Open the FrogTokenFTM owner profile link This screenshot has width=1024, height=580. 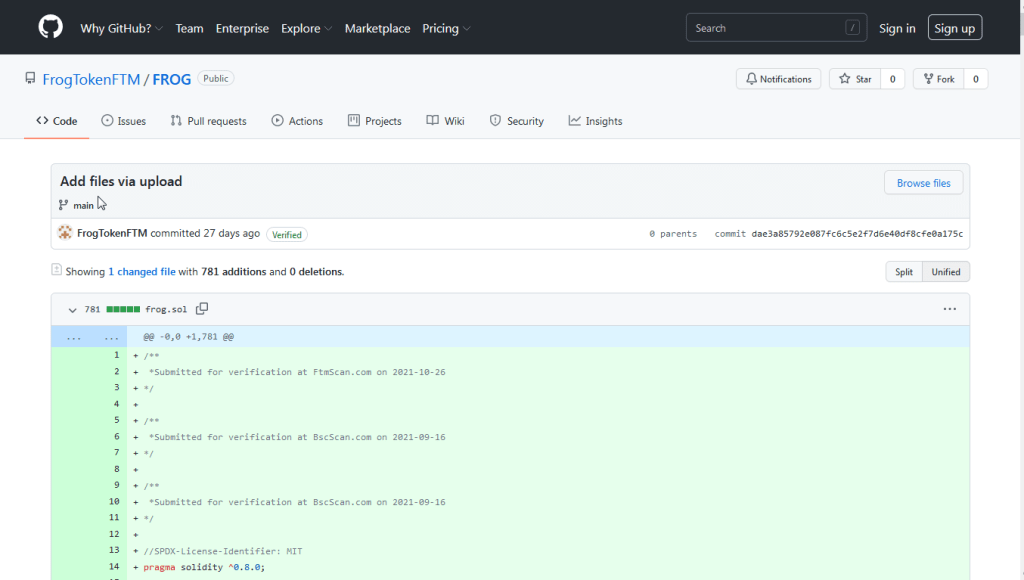91,79
